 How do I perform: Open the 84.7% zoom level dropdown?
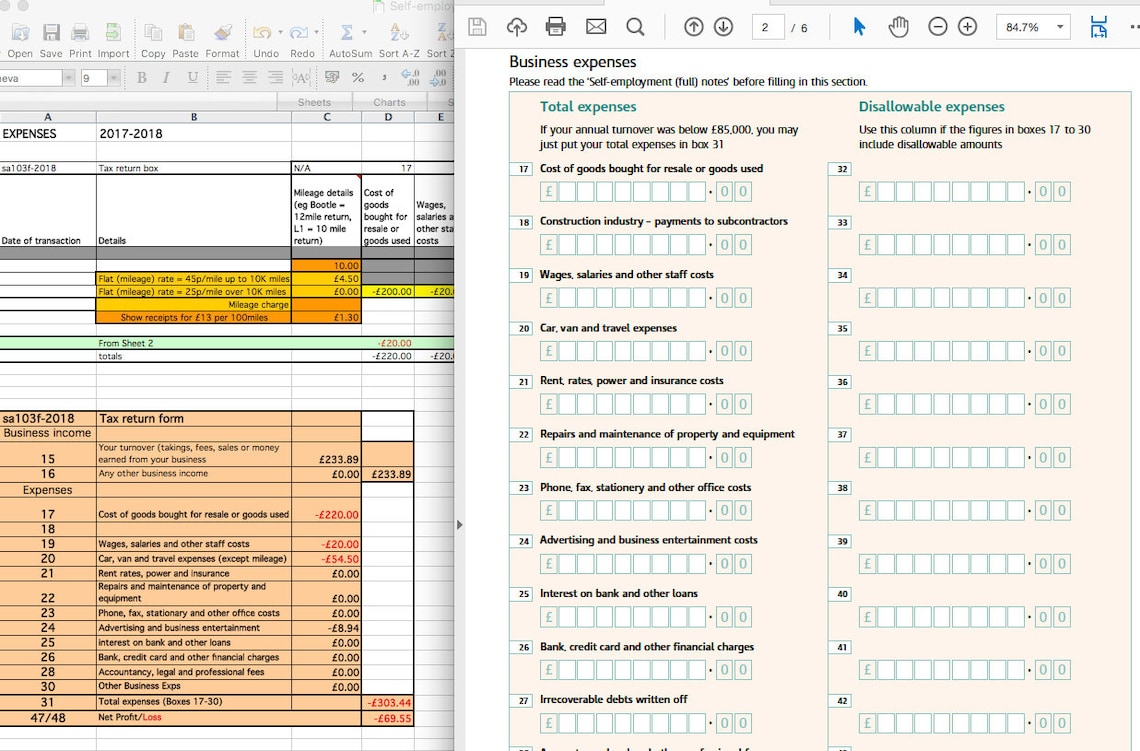[x=1032, y=27]
